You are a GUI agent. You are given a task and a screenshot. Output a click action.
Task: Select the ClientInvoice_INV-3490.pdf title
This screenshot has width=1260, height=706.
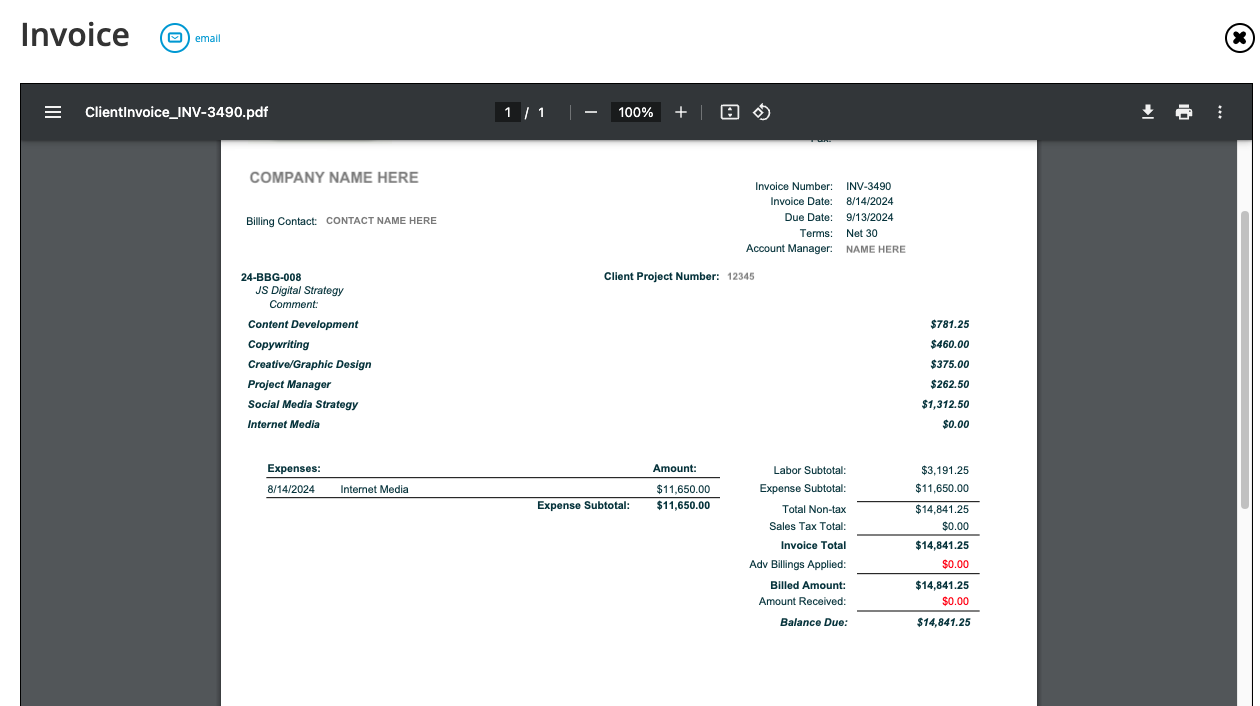[x=174, y=112]
